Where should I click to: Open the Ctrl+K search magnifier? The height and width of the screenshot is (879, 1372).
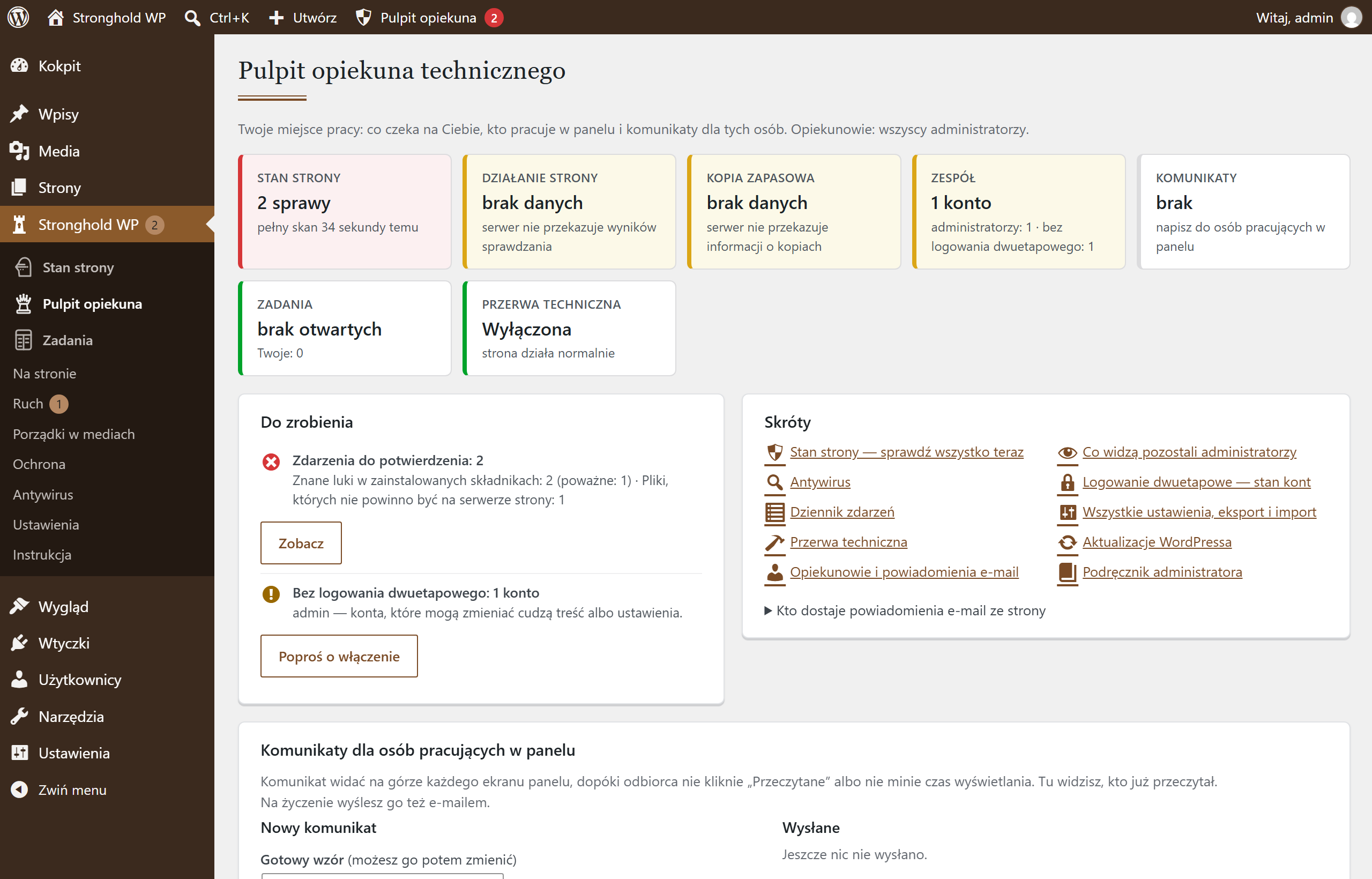192,18
